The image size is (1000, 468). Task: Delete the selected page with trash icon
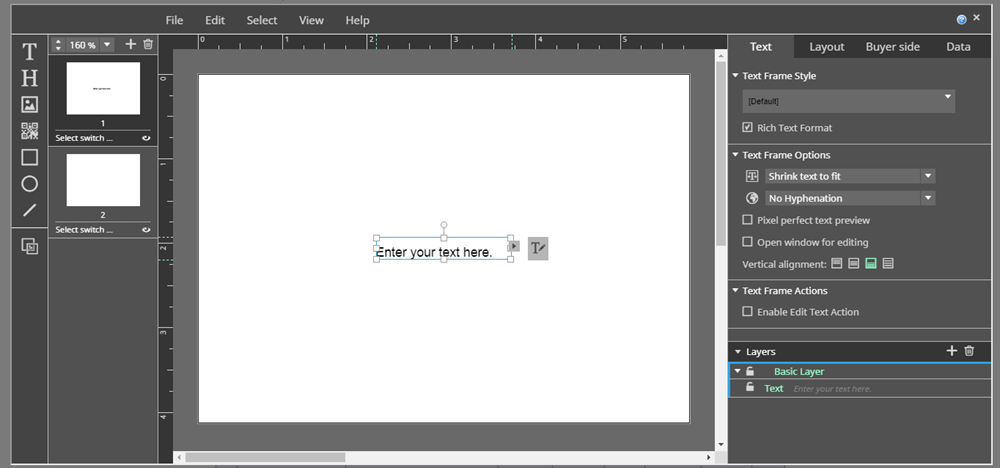coord(148,45)
